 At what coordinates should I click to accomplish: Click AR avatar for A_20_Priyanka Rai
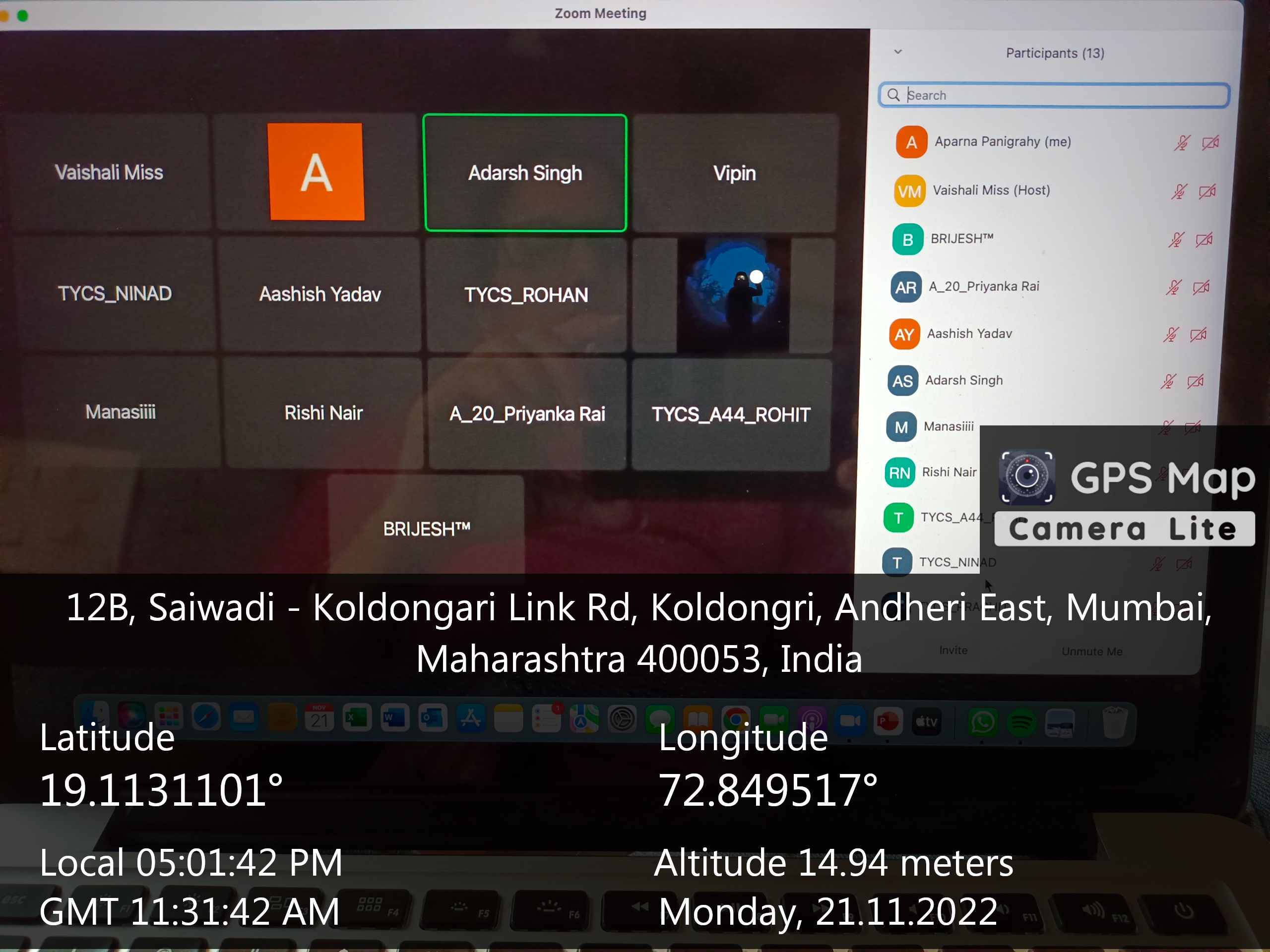[x=905, y=287]
